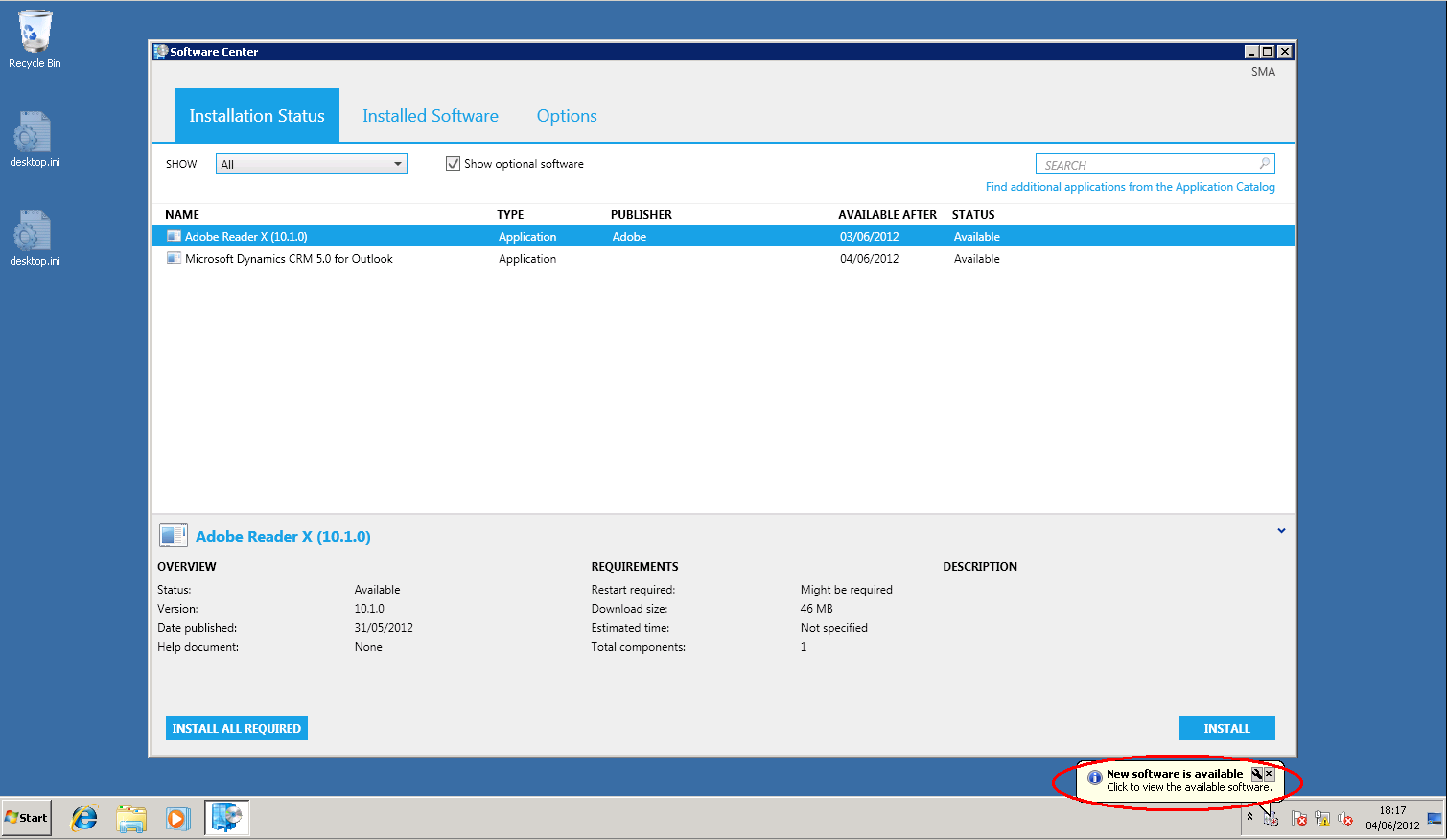
Task: Click the New software is available balloon
Action: (1179, 780)
